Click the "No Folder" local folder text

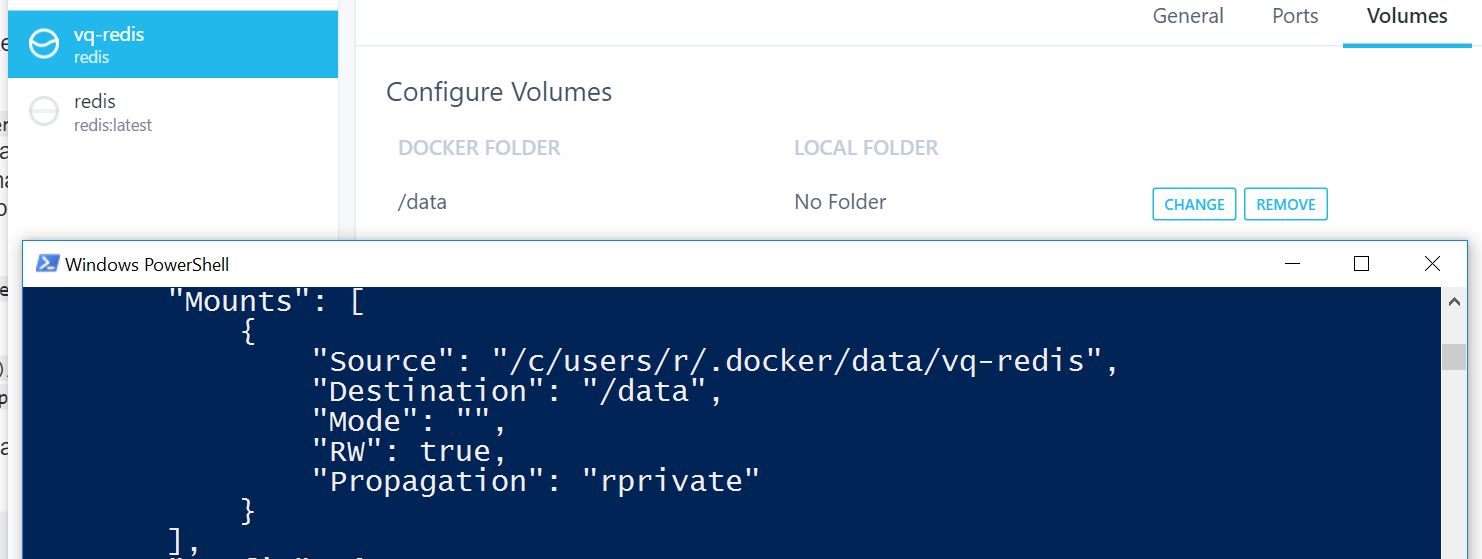(x=840, y=203)
